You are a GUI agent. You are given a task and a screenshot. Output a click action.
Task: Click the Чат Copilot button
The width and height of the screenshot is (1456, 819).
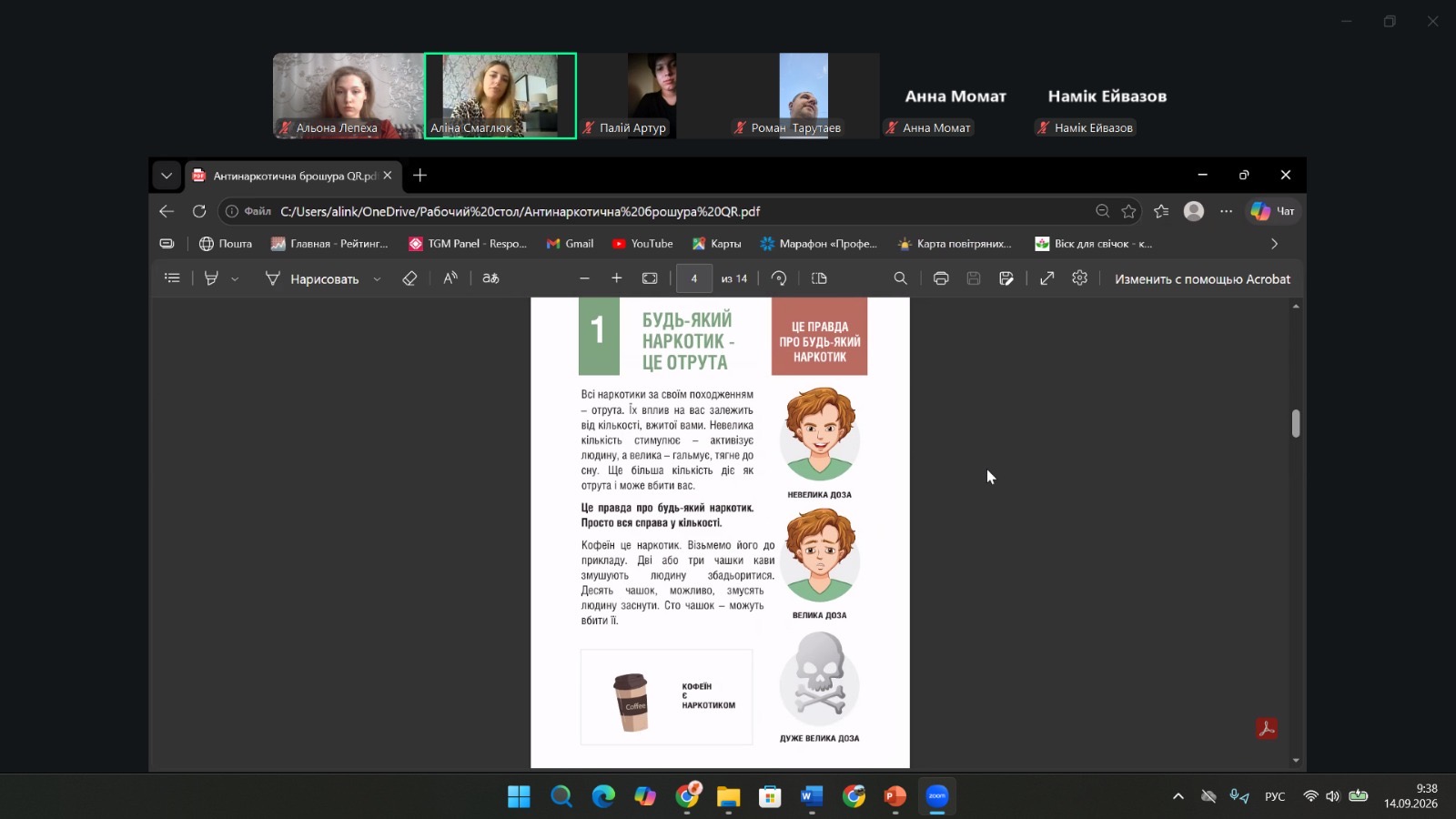point(1272,211)
